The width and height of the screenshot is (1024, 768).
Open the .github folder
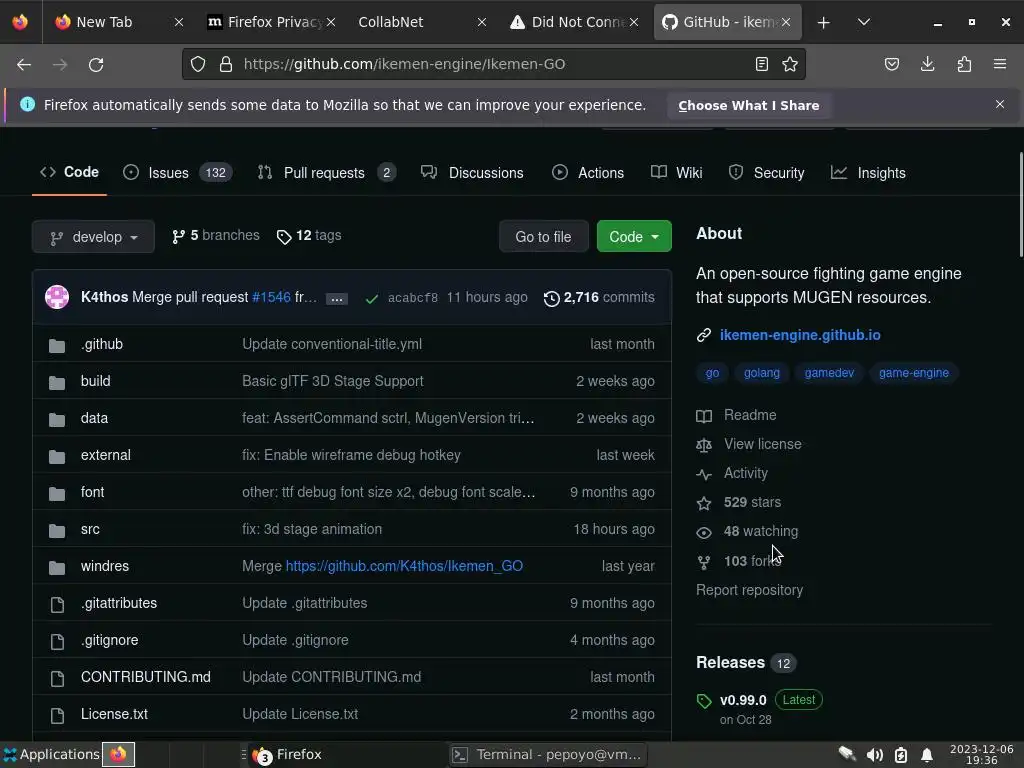[102, 344]
